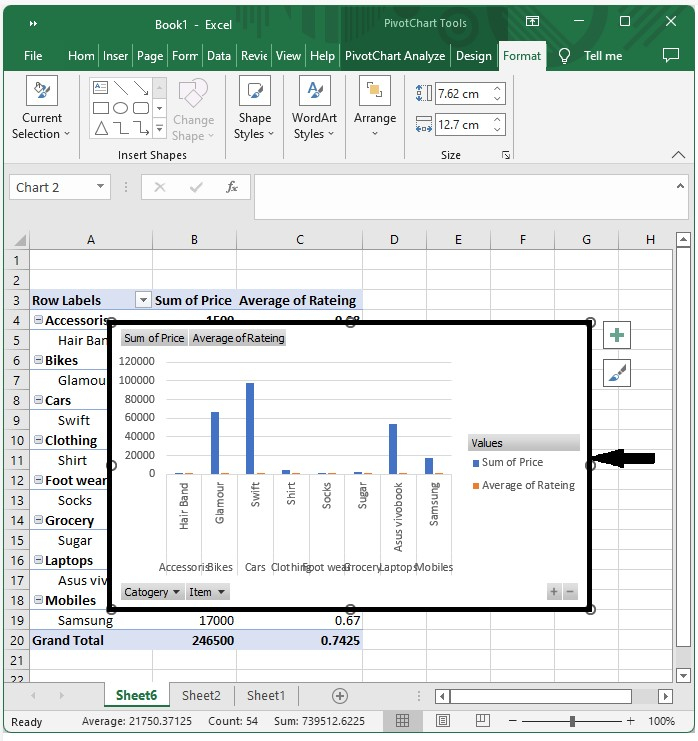Zoom in with the plus button
Image resolution: width=698 pixels, height=741 pixels.
[630, 721]
